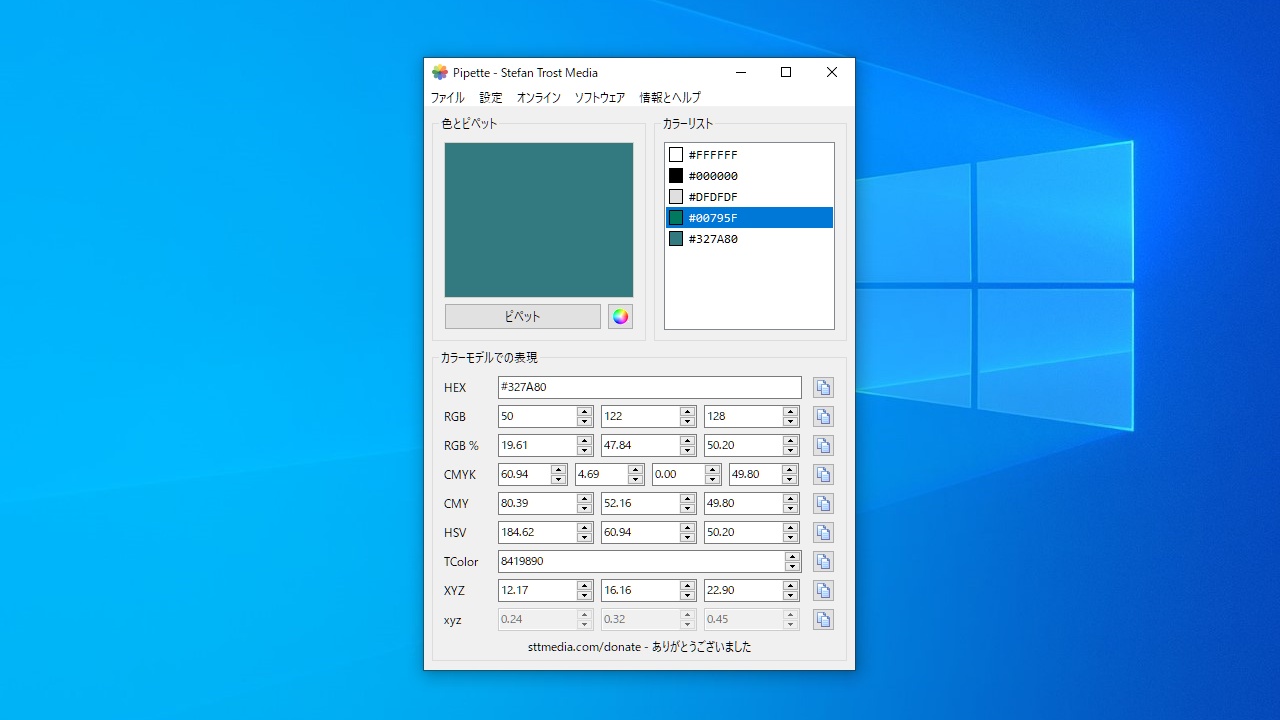The image size is (1280, 720).
Task: Select #FFFFFF in the color list
Action: (x=749, y=155)
